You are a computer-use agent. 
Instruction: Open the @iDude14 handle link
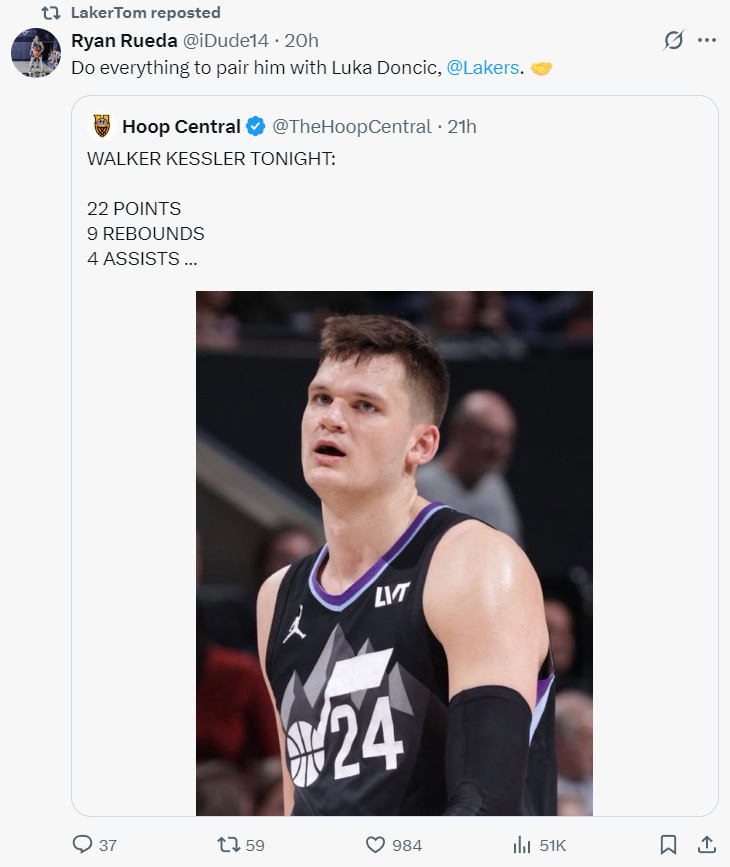tap(226, 40)
